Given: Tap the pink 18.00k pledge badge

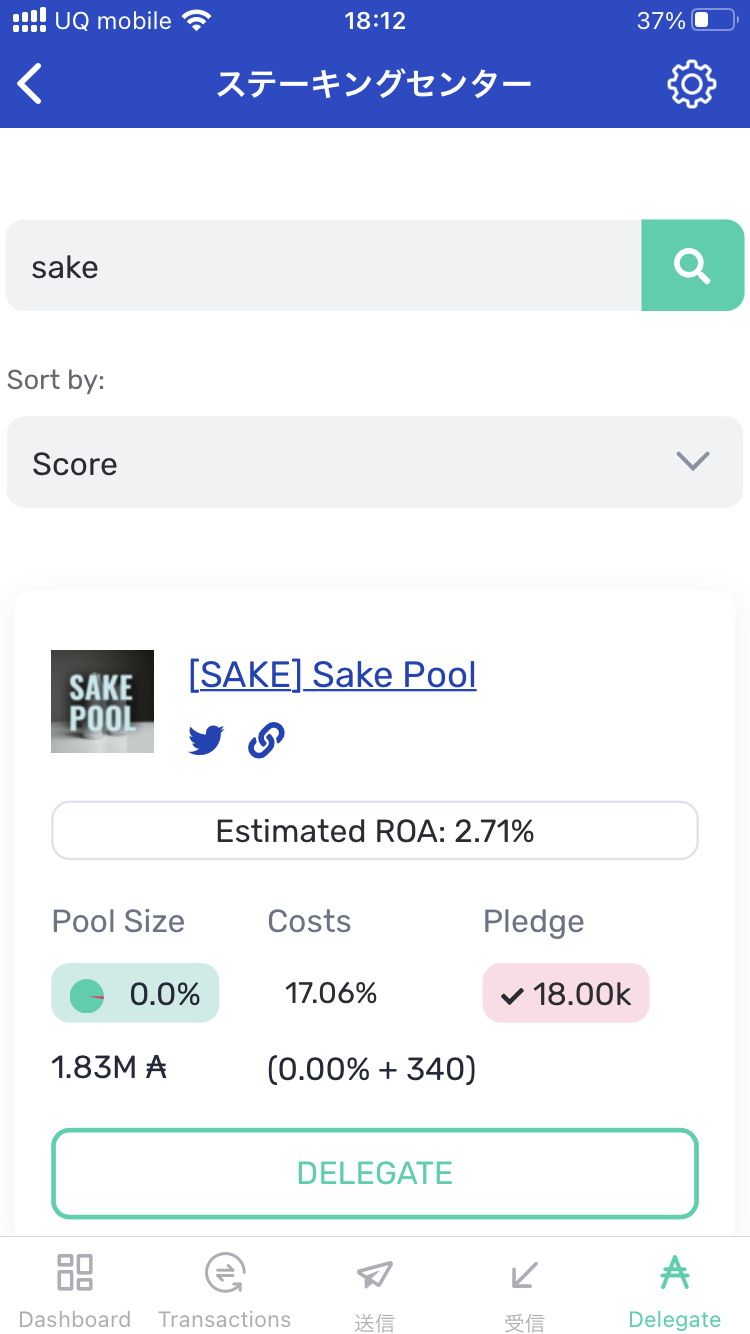Looking at the screenshot, I should [x=566, y=993].
